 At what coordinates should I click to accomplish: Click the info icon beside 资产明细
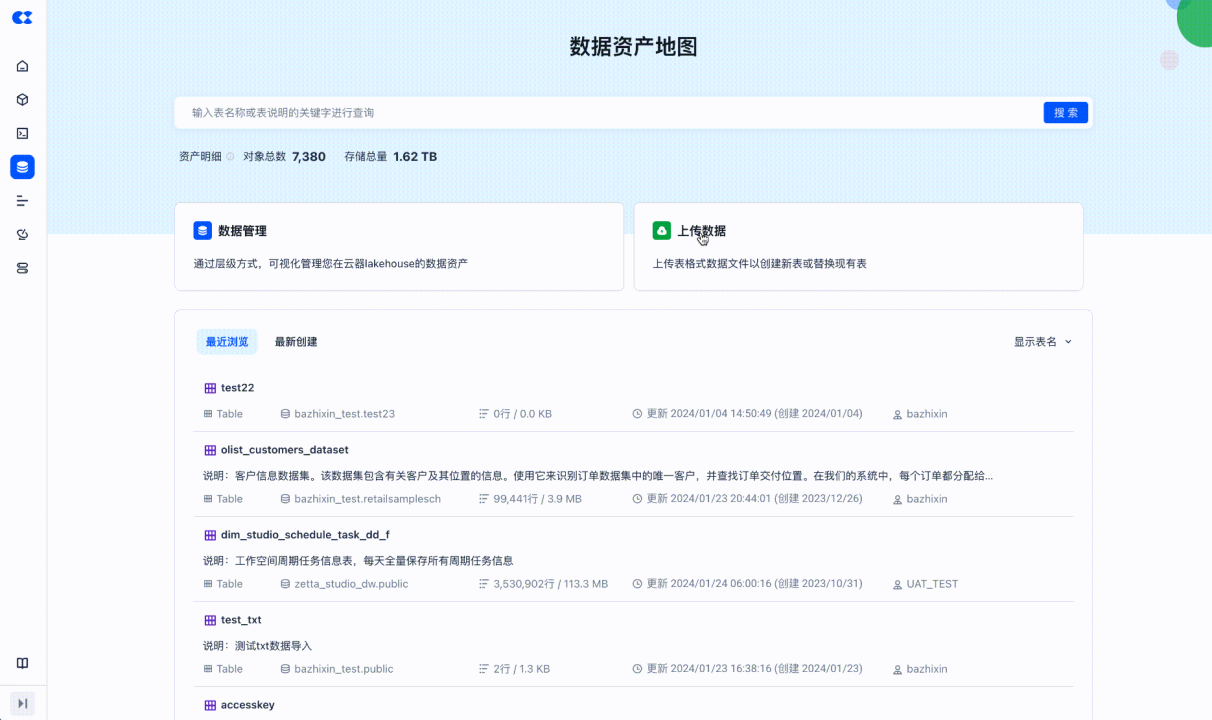point(230,157)
